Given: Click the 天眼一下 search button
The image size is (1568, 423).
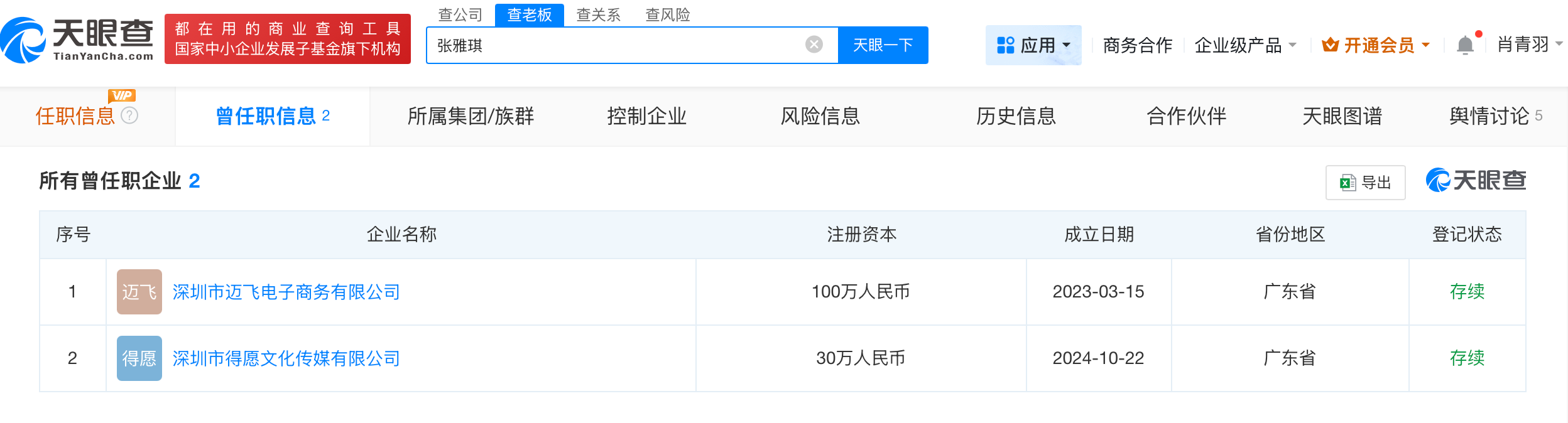Looking at the screenshot, I should 883,45.
